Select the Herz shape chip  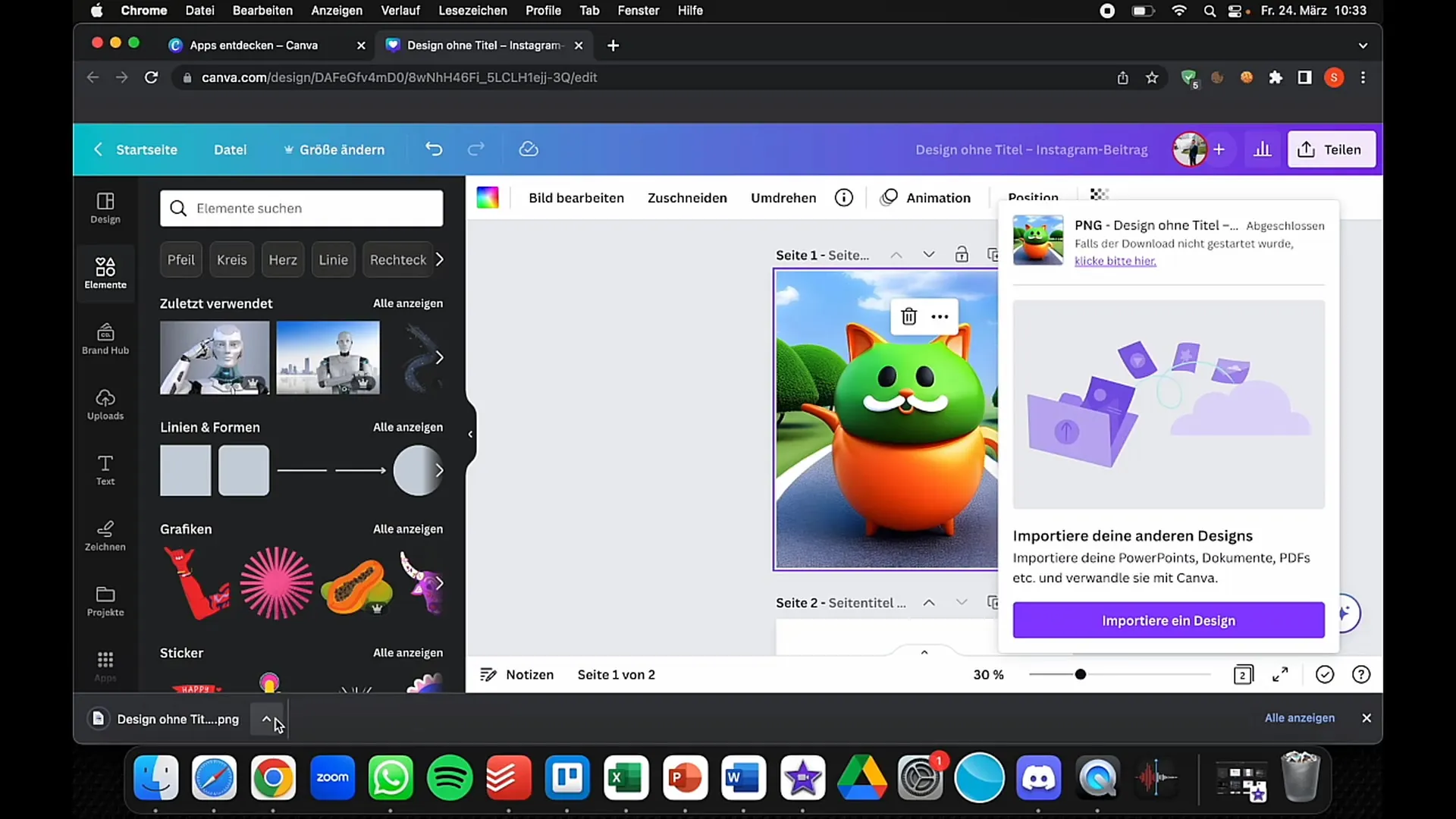(x=283, y=260)
